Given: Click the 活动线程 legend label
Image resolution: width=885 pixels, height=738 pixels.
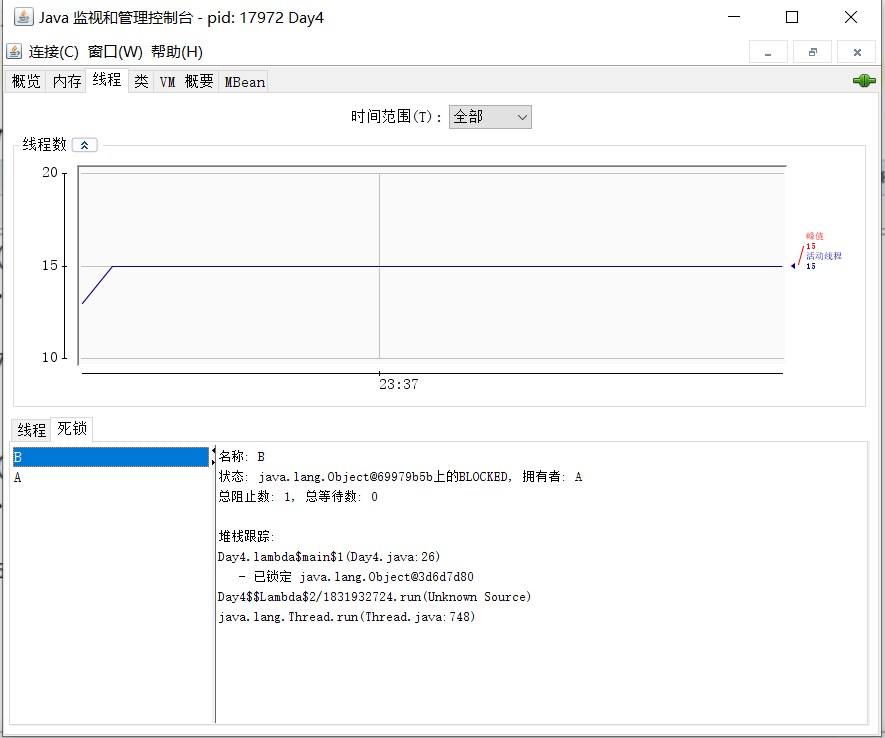Looking at the screenshot, I should click(823, 256).
